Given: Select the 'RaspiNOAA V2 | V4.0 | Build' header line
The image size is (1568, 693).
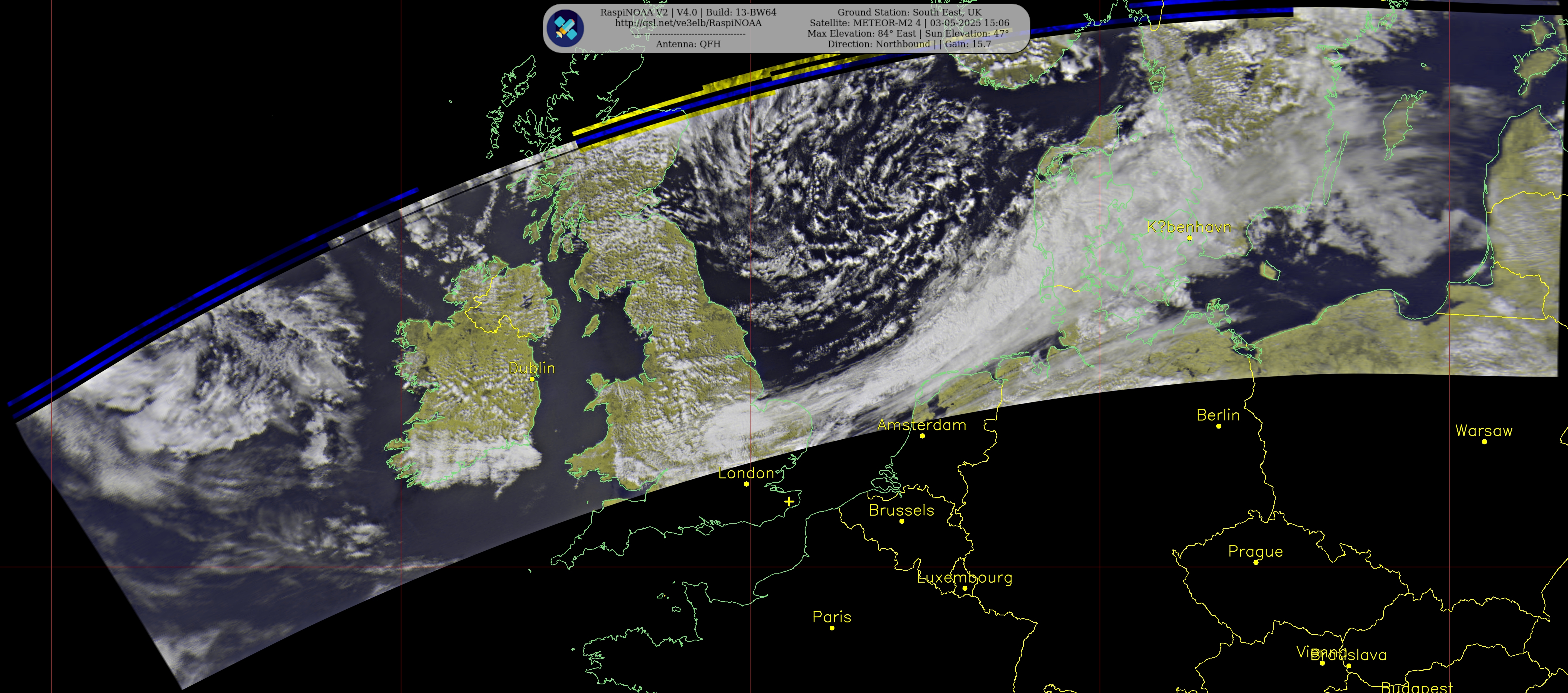Looking at the screenshot, I should pyautogui.click(x=688, y=12).
